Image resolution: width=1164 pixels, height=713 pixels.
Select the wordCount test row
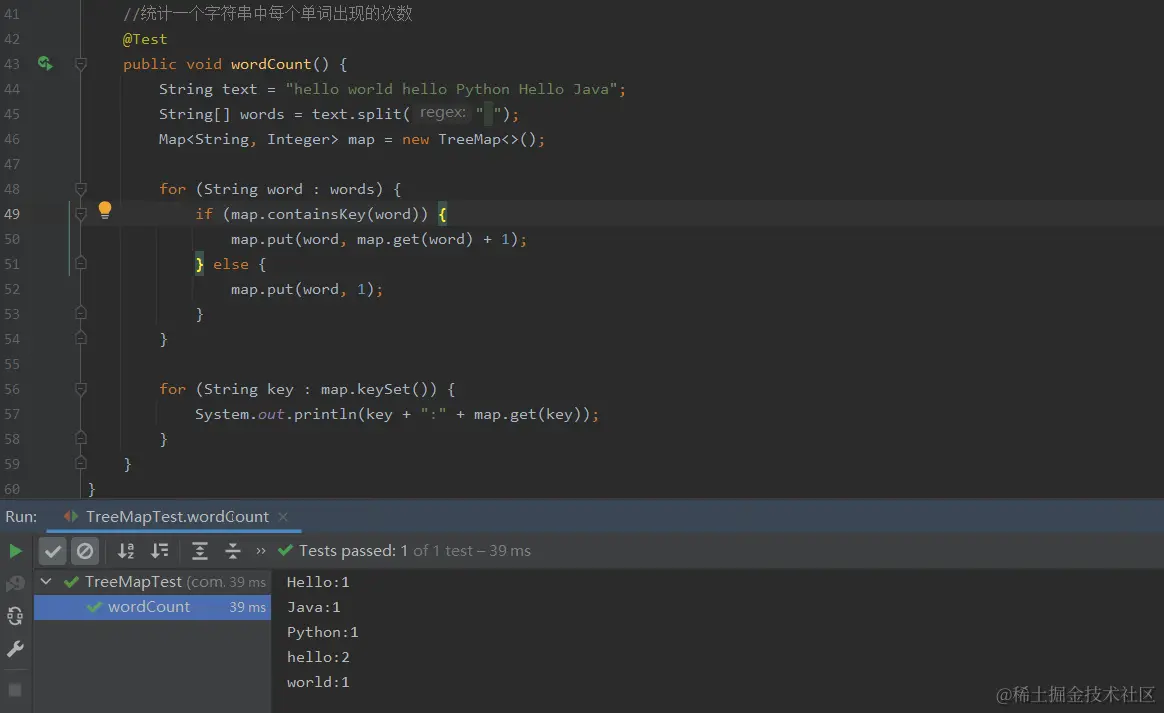pos(152,607)
